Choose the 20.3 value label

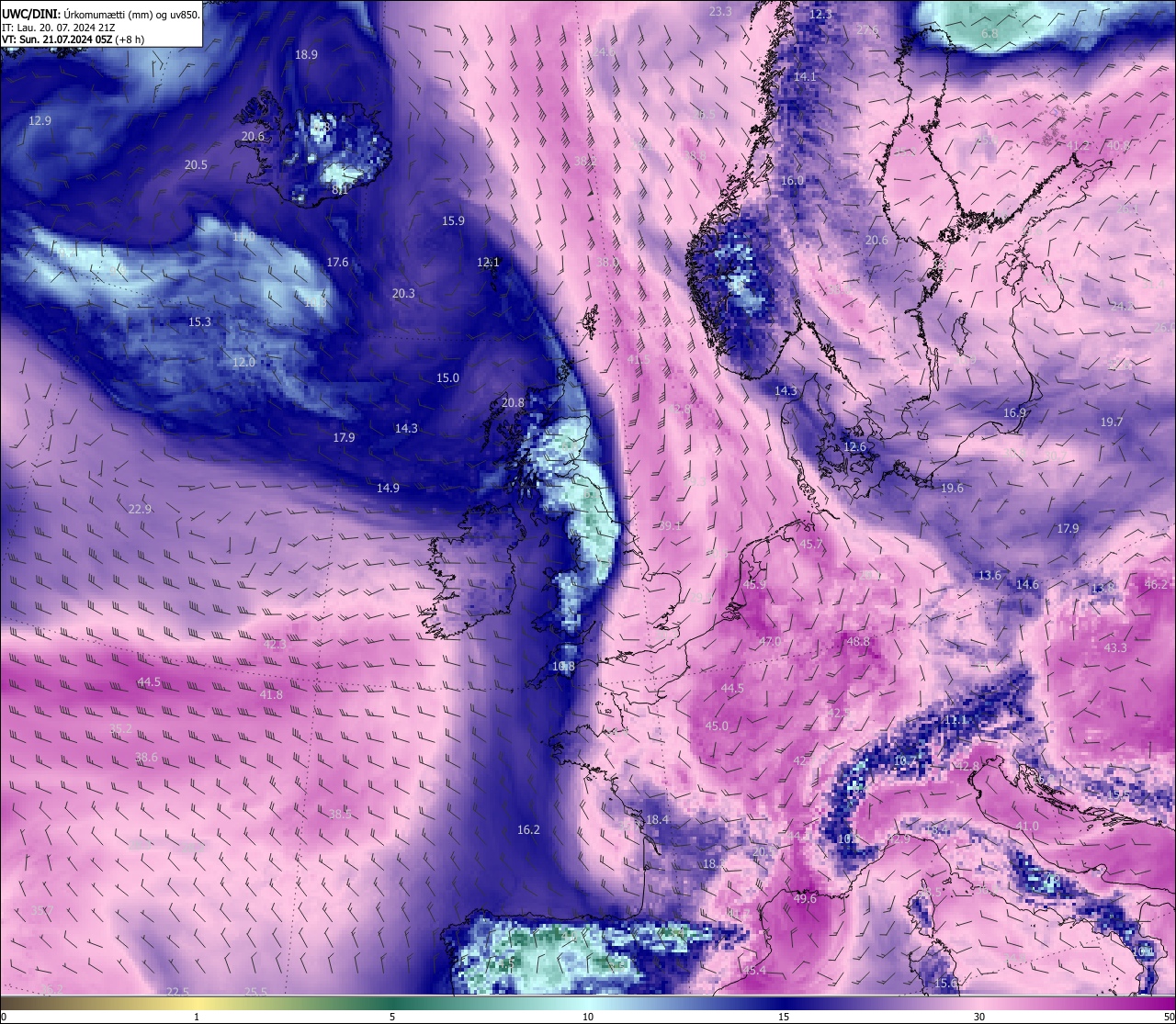pyautogui.click(x=403, y=293)
